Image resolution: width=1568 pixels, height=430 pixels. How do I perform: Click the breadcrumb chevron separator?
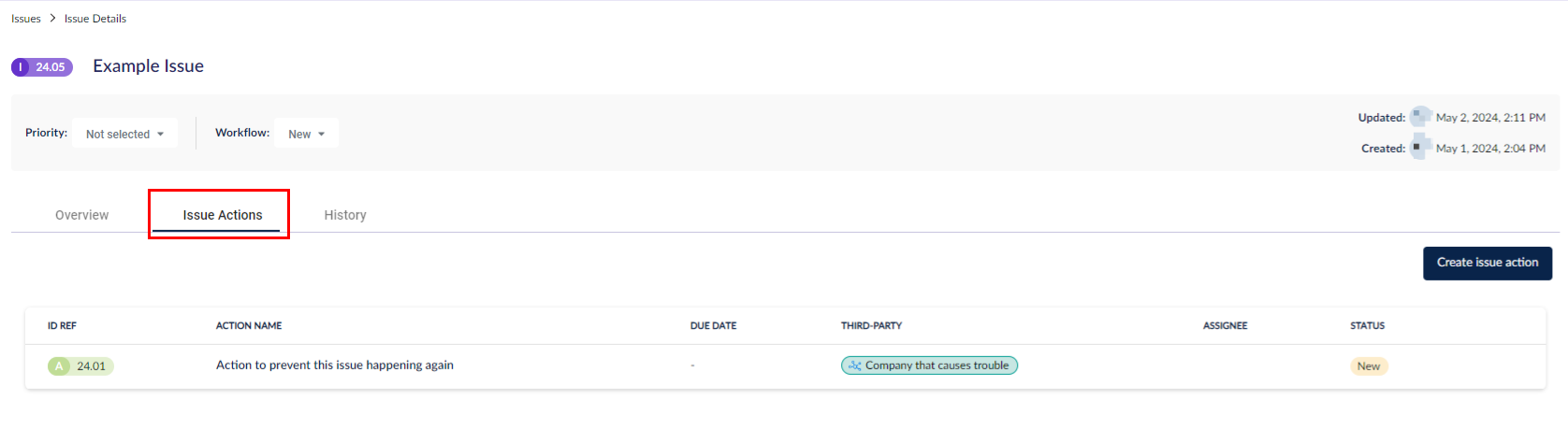click(x=52, y=19)
